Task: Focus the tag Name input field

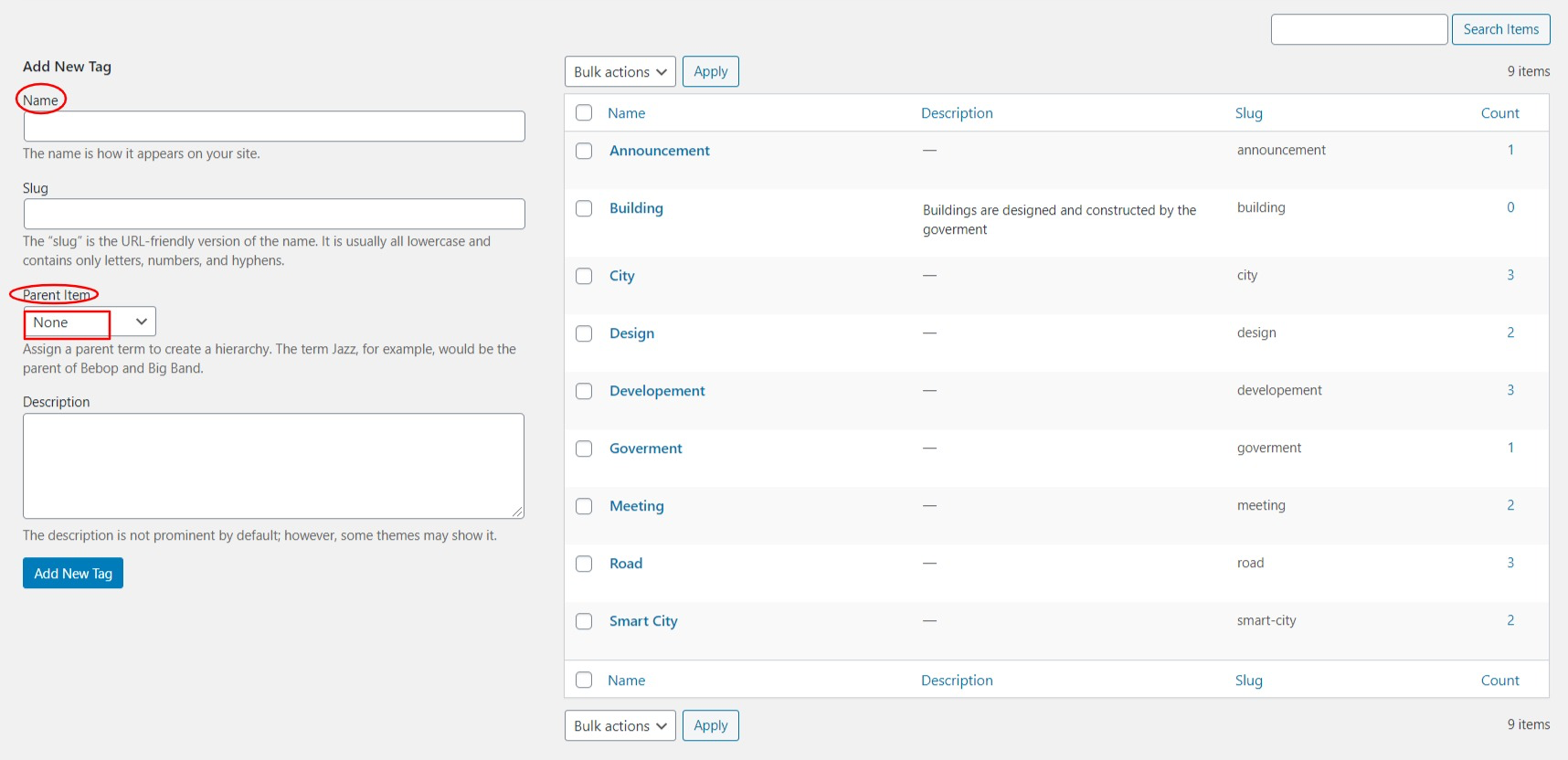Action: point(274,126)
